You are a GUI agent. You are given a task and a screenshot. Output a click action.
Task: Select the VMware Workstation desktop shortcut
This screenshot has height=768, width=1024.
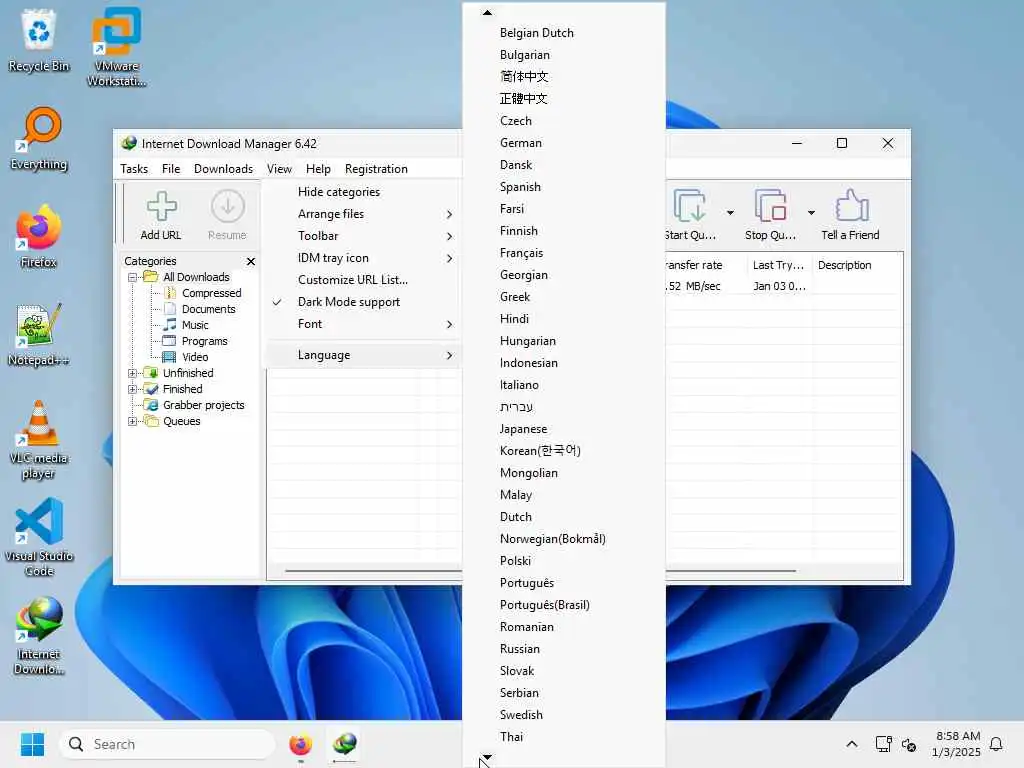click(x=116, y=48)
